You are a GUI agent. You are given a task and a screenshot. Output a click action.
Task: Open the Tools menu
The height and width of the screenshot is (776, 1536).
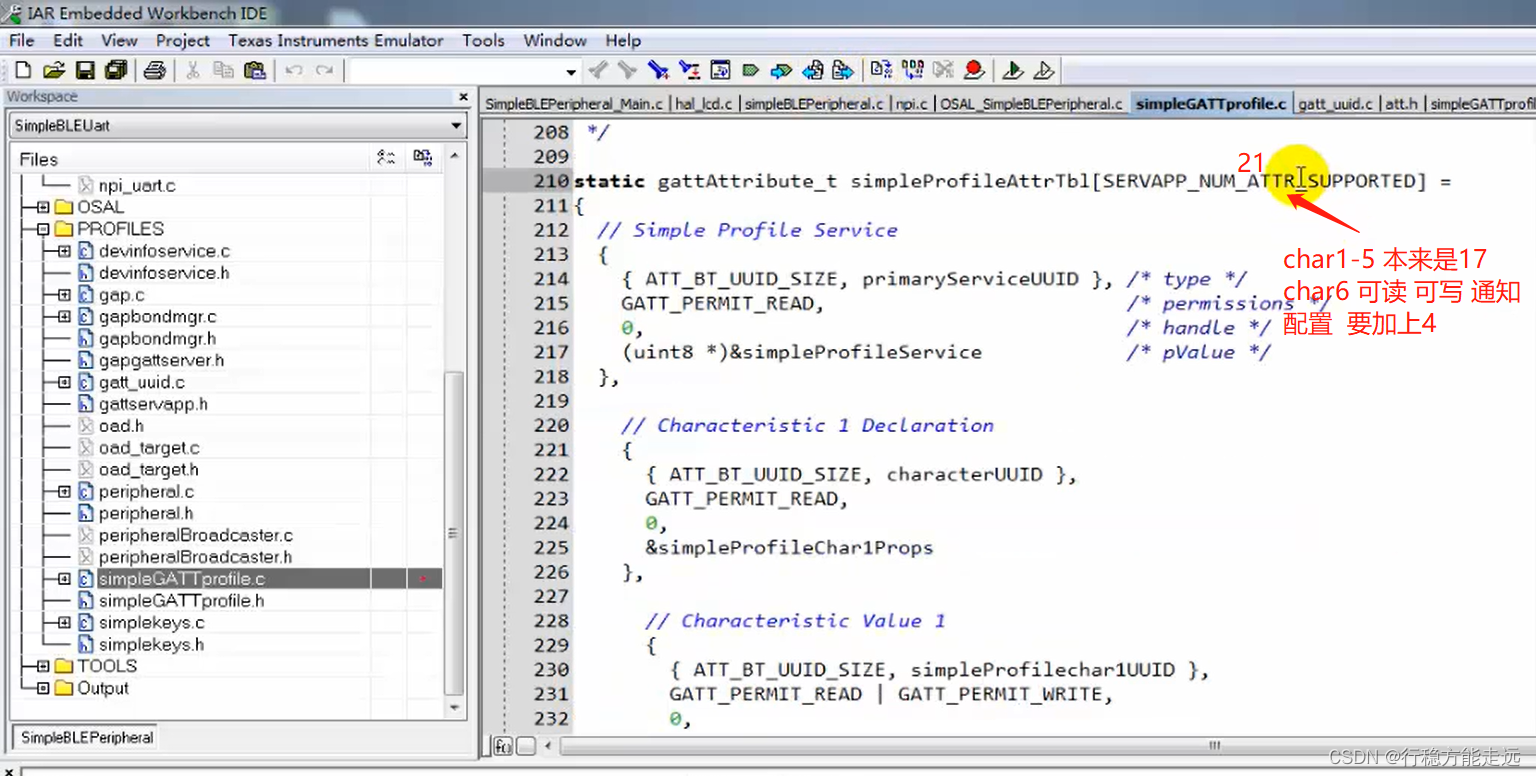[x=483, y=40]
